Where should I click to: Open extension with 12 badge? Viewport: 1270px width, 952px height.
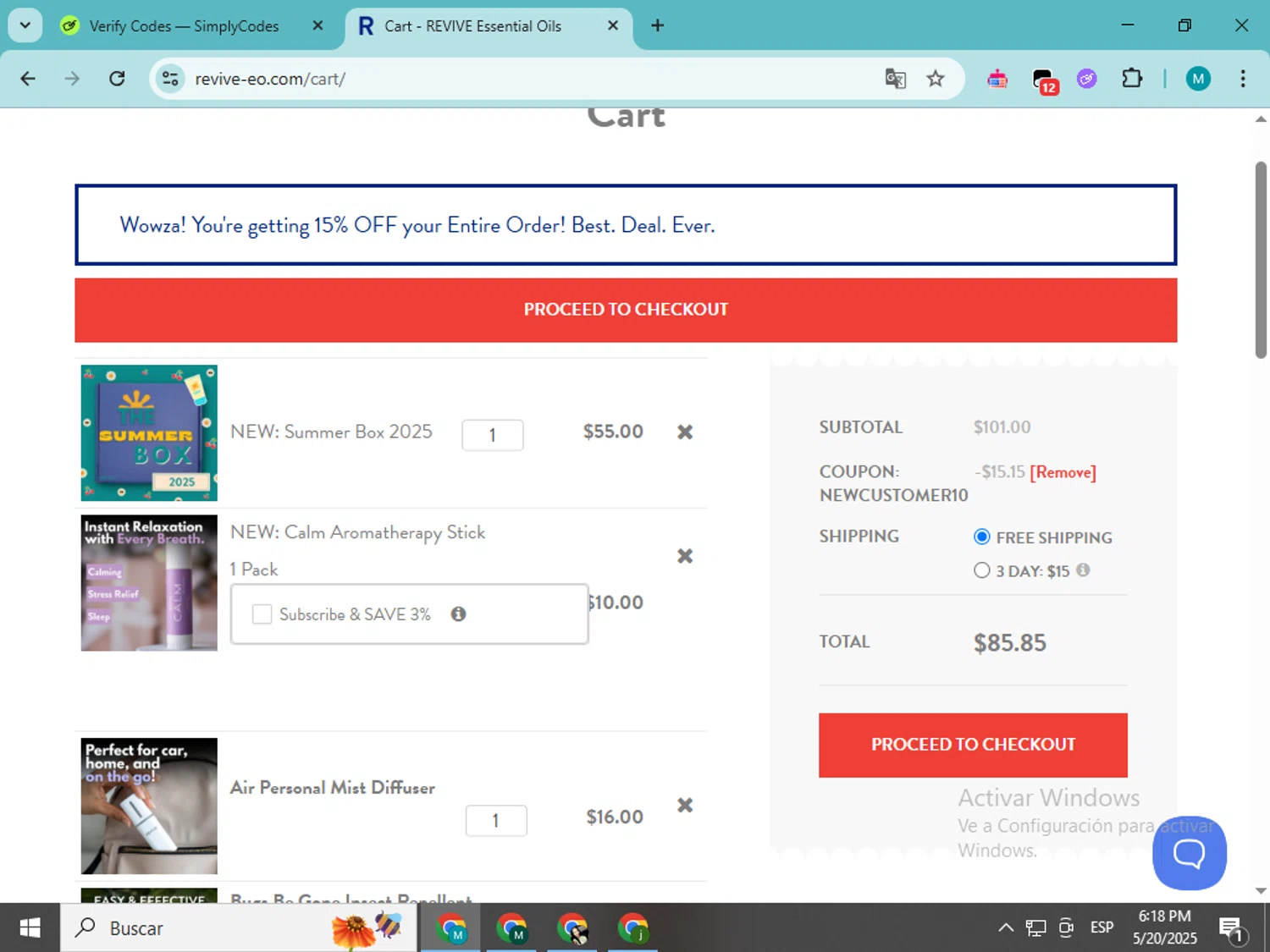[1045, 80]
